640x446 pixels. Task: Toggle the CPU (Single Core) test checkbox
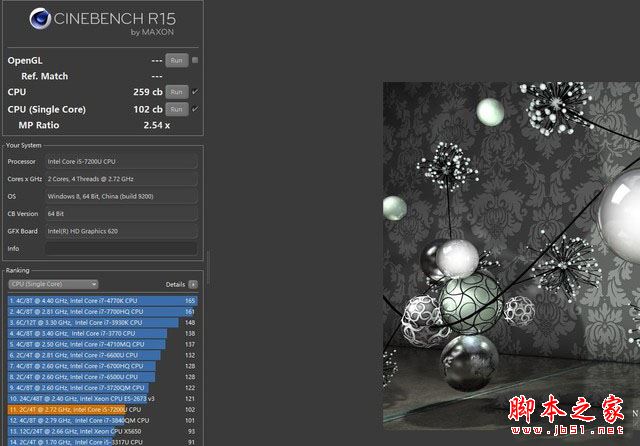click(x=195, y=109)
